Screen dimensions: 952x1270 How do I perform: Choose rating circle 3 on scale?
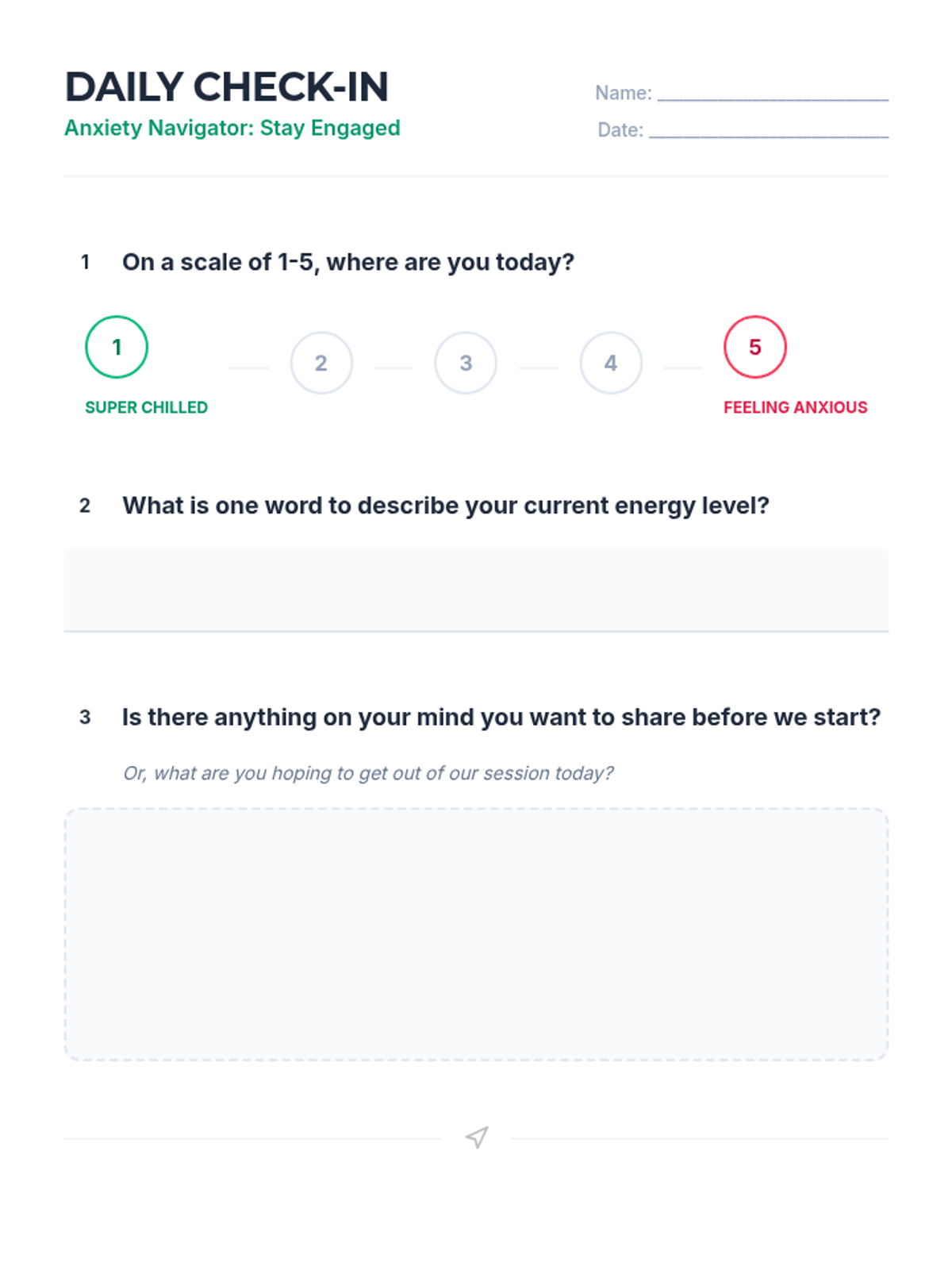pyautogui.click(x=466, y=363)
